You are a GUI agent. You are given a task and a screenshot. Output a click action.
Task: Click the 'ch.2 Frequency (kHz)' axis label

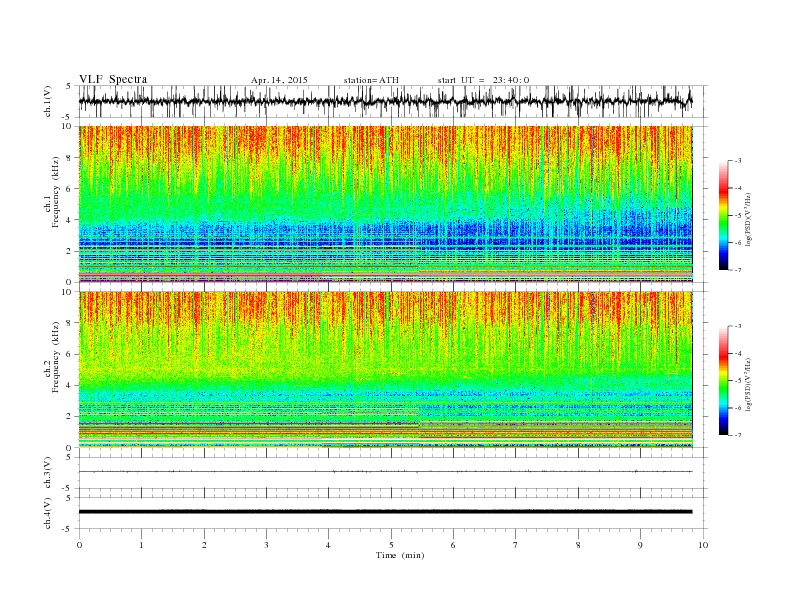52,357
